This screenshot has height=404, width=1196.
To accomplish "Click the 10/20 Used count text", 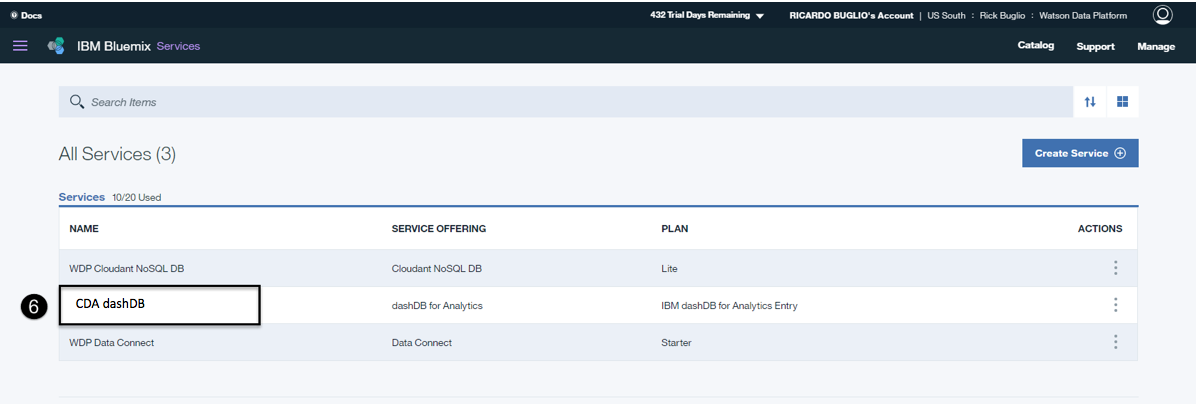I will (x=137, y=197).
